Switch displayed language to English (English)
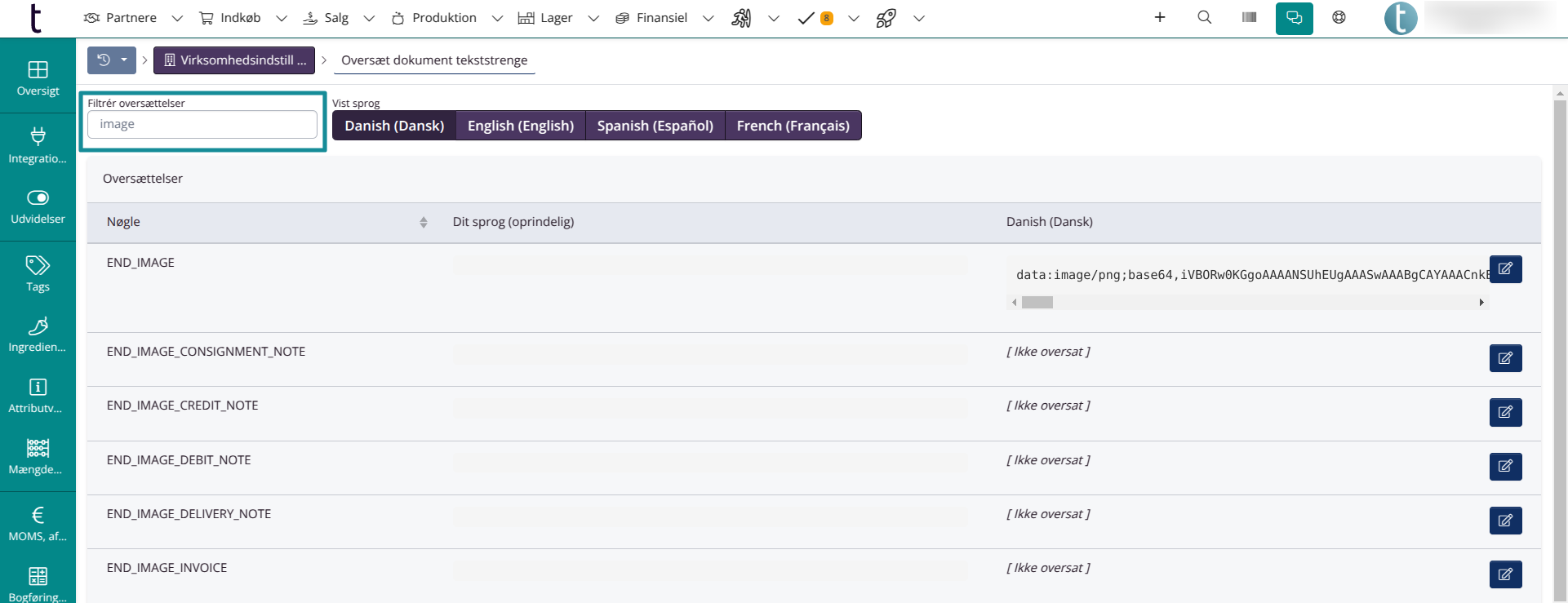 coord(520,126)
